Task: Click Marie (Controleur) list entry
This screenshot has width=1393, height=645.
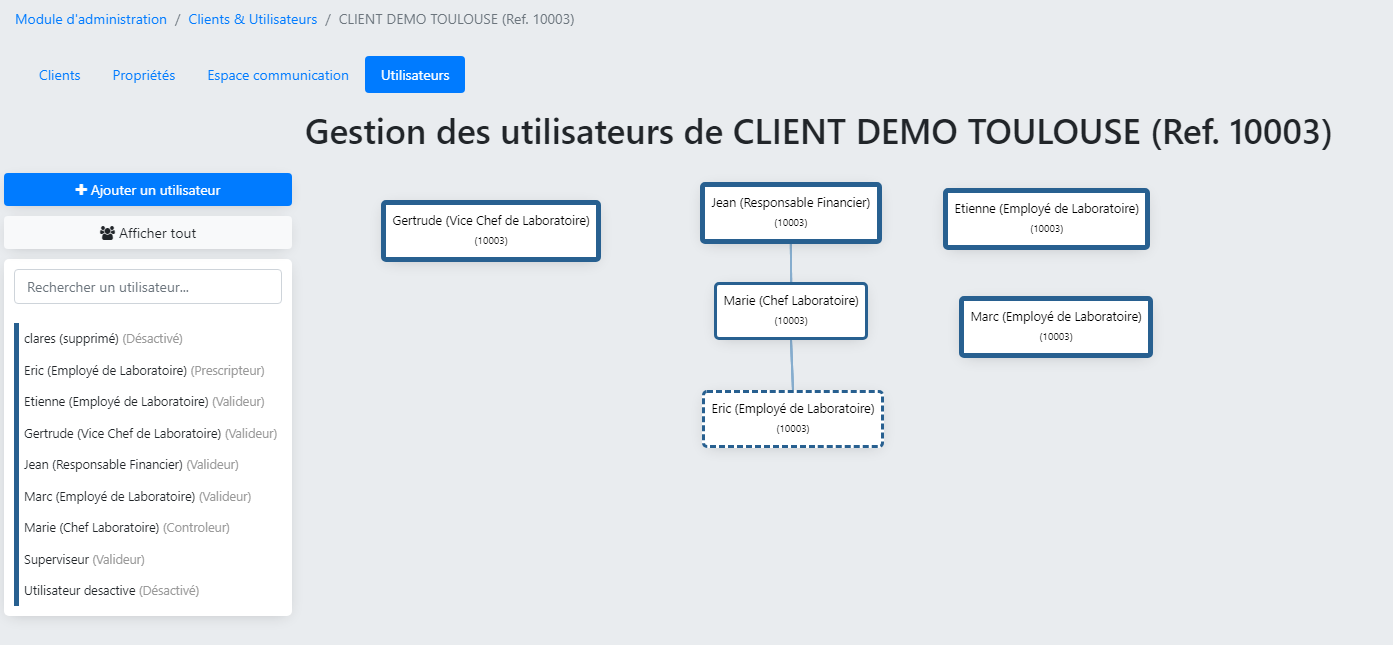Action: (126, 528)
